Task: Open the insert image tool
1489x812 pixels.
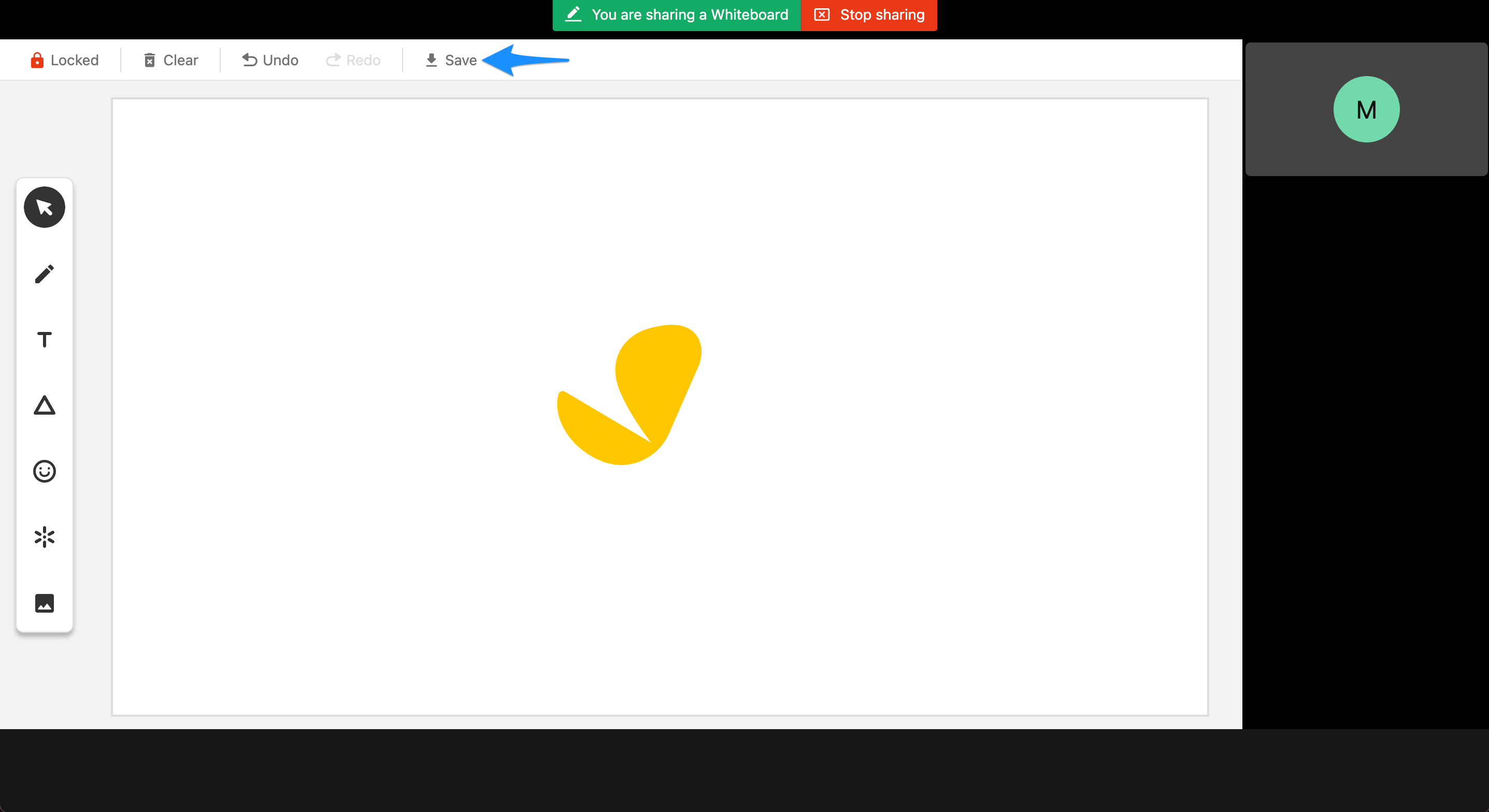Action: 44,603
